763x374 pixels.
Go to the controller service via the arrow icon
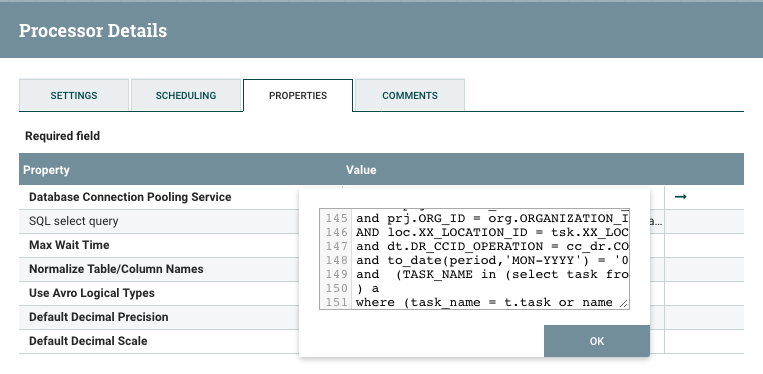coord(680,196)
